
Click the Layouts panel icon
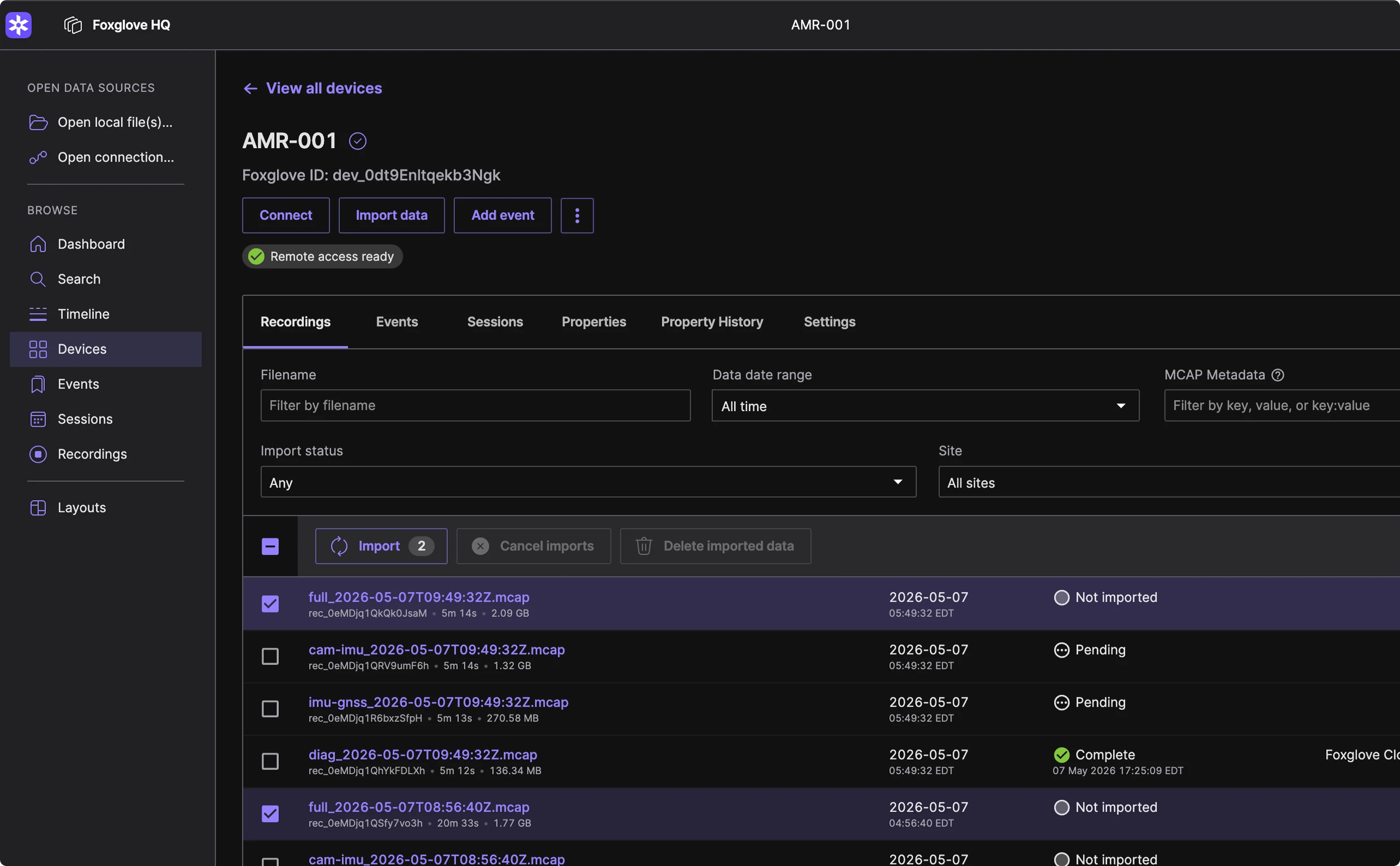click(x=38, y=507)
